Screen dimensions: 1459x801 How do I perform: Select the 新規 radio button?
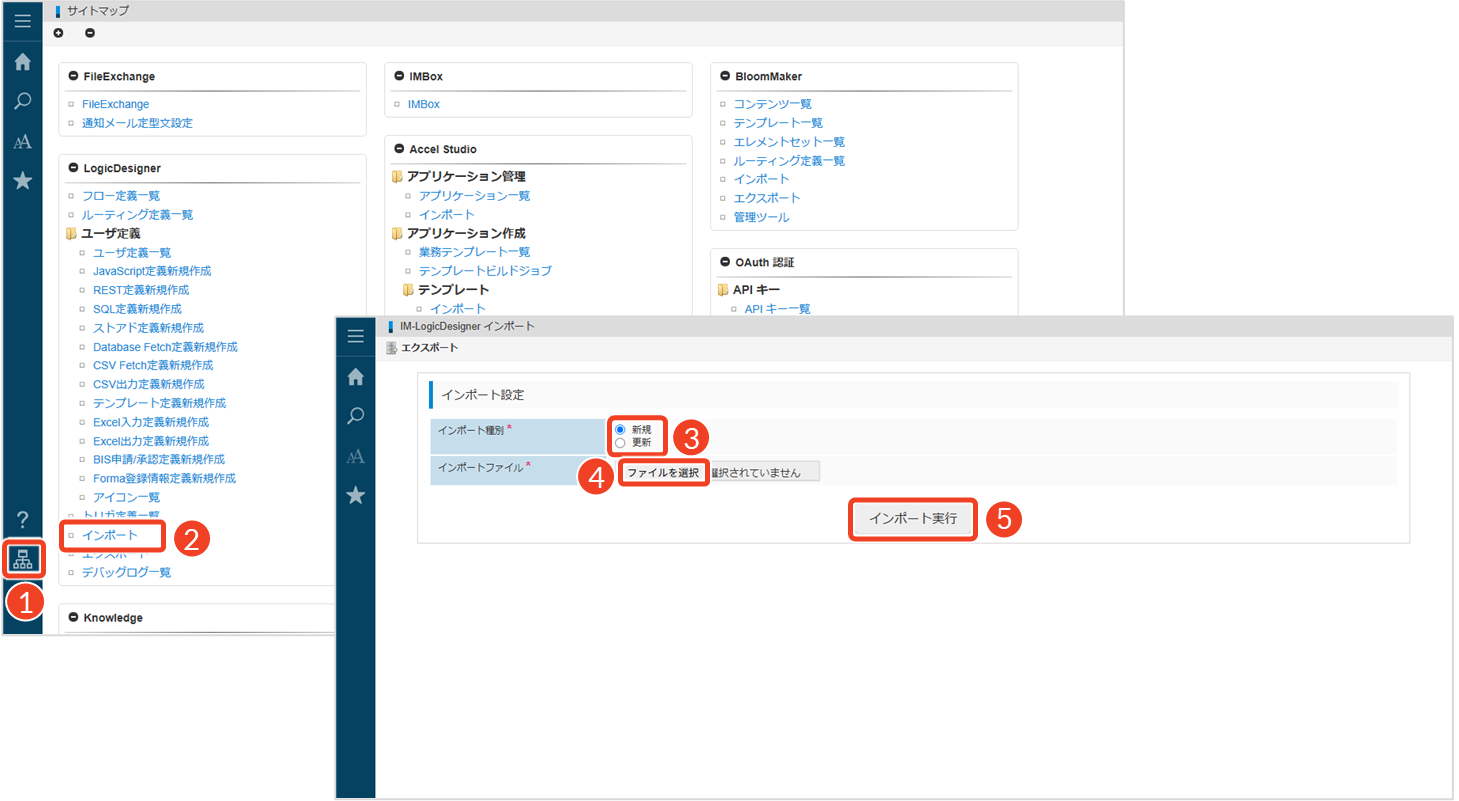[x=620, y=429]
